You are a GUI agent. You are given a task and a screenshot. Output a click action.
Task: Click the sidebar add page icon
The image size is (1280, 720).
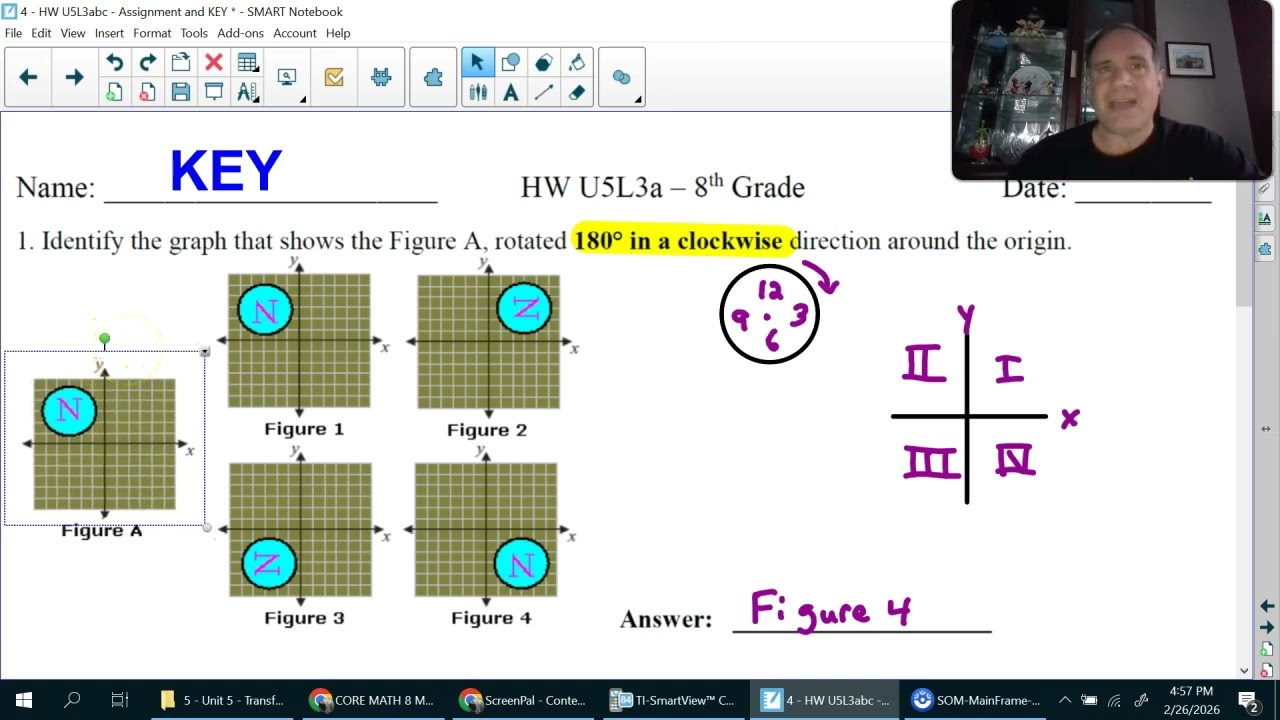1266,649
